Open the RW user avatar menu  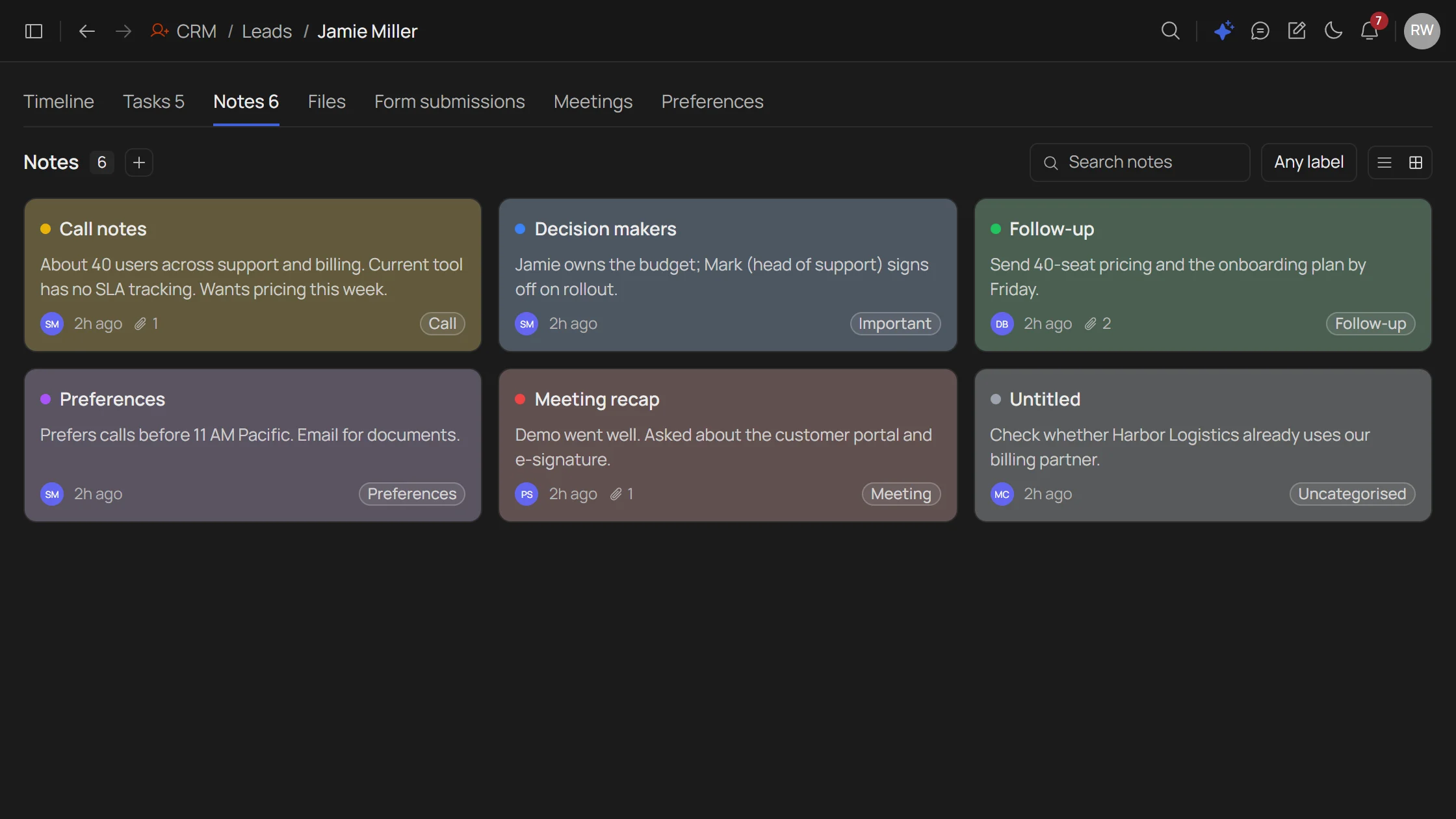[x=1422, y=31]
